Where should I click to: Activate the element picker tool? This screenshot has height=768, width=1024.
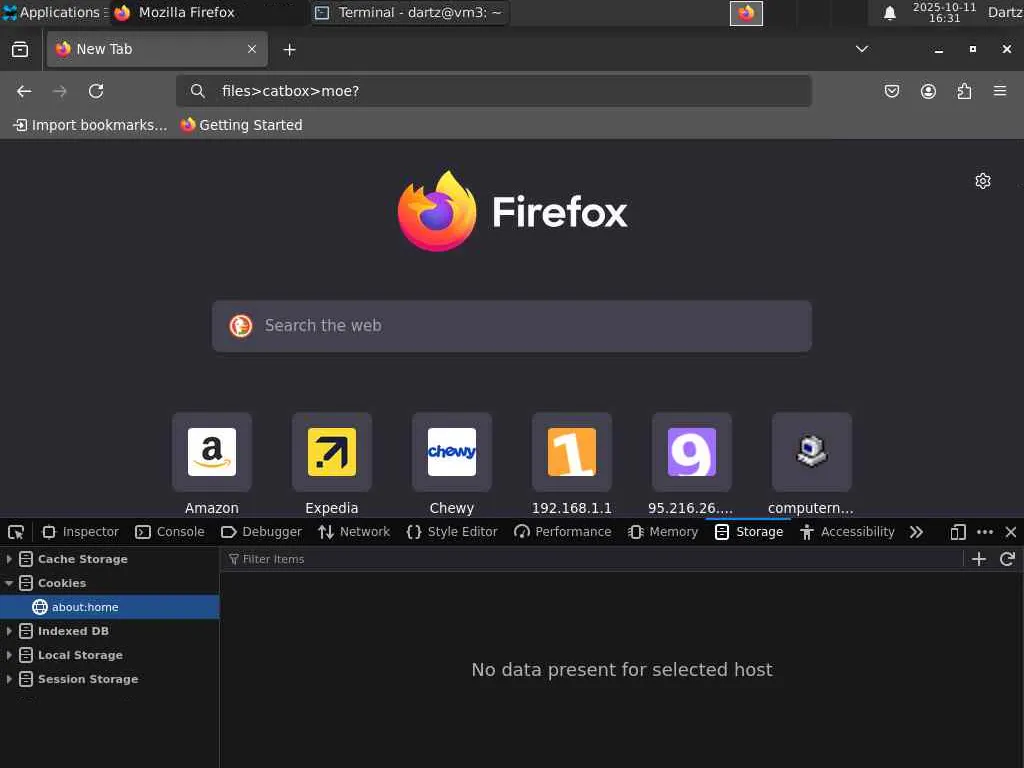click(x=16, y=532)
